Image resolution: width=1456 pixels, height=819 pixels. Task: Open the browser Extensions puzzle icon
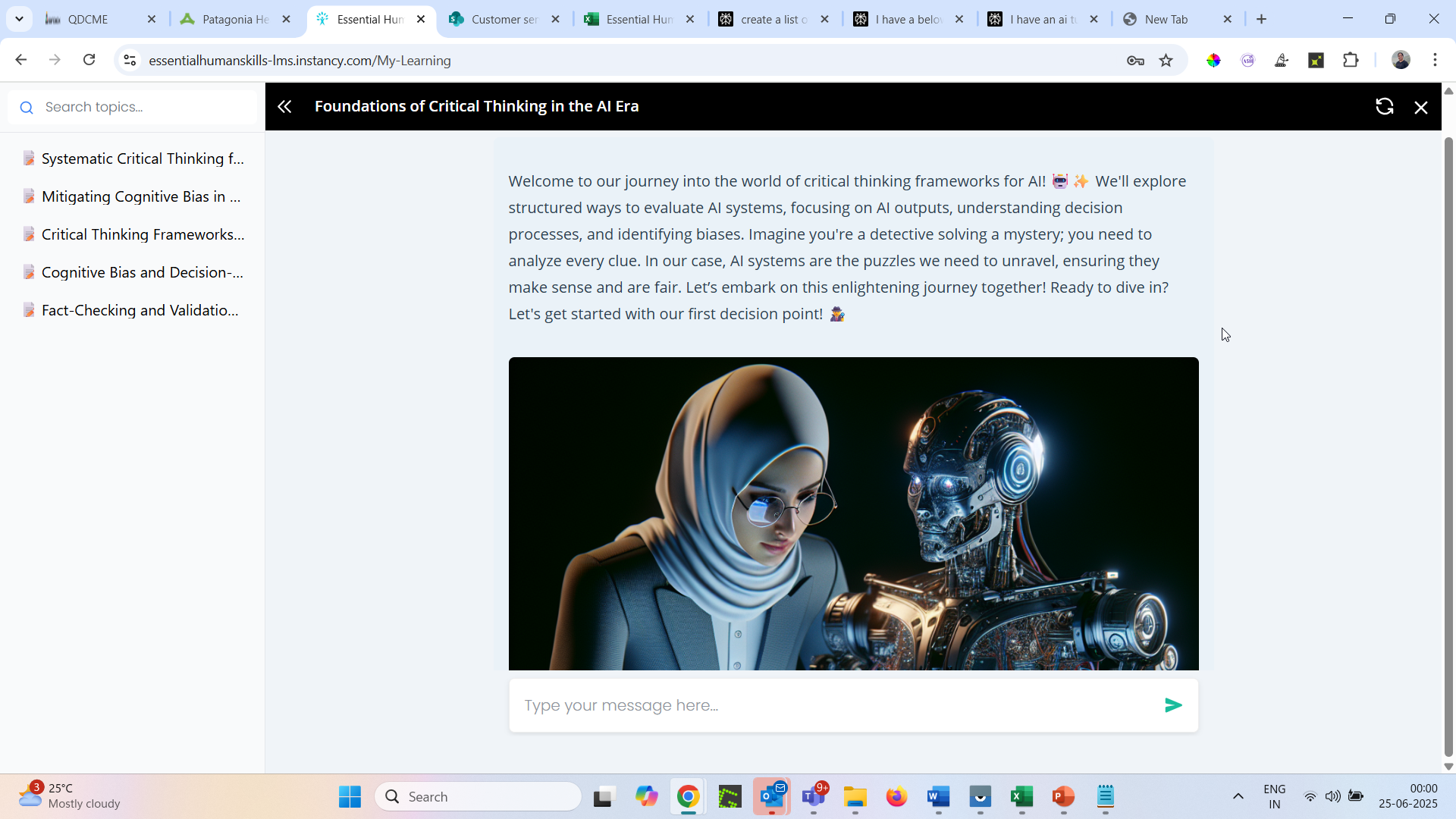tap(1351, 61)
